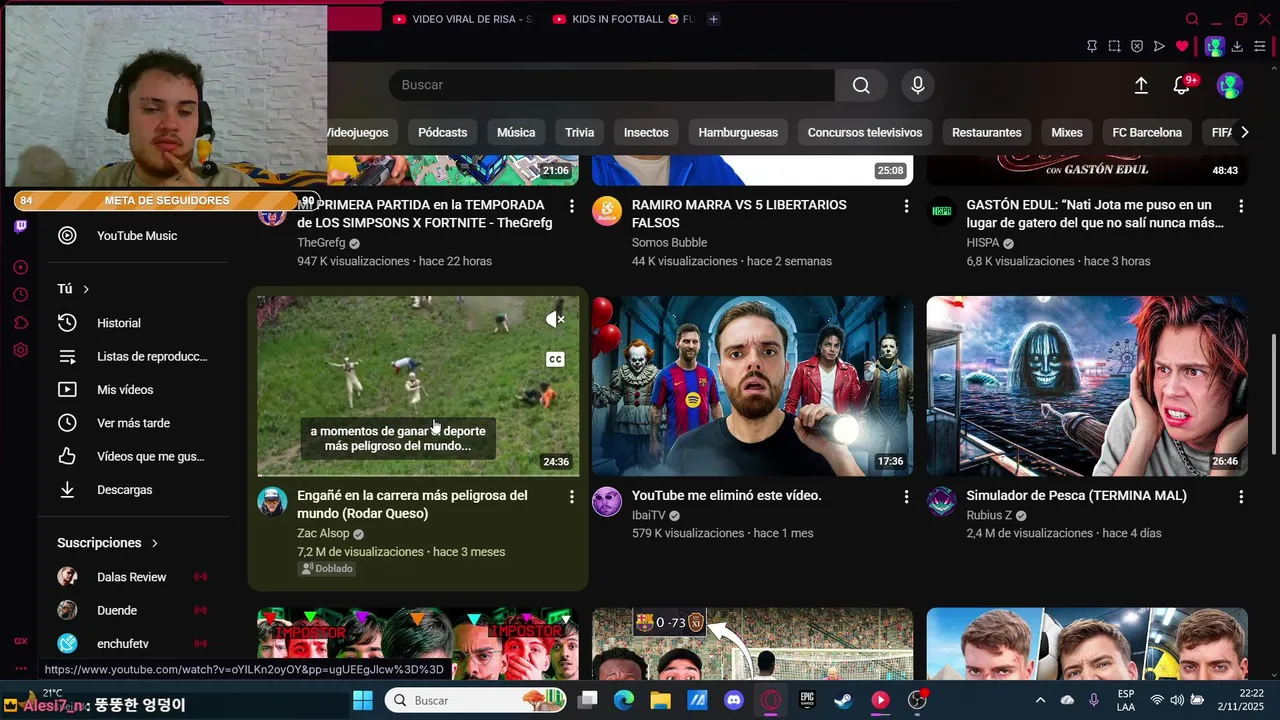Open YouTube notifications bell
The image size is (1280, 720).
click(x=1182, y=86)
